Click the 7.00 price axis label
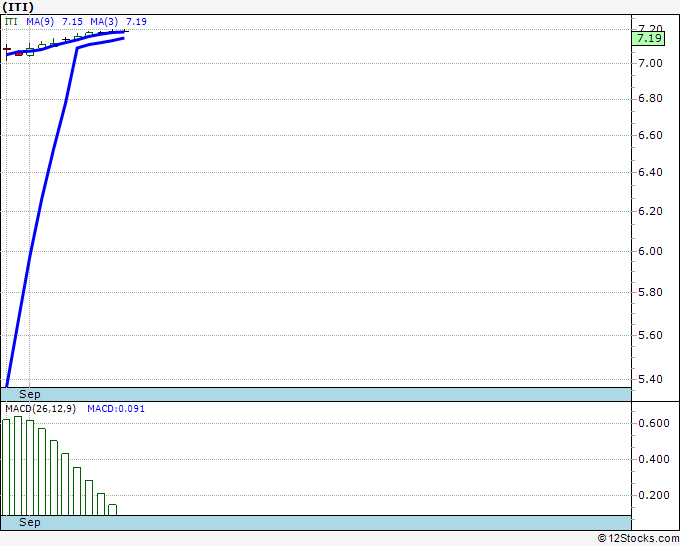The image size is (680, 546). pos(651,63)
